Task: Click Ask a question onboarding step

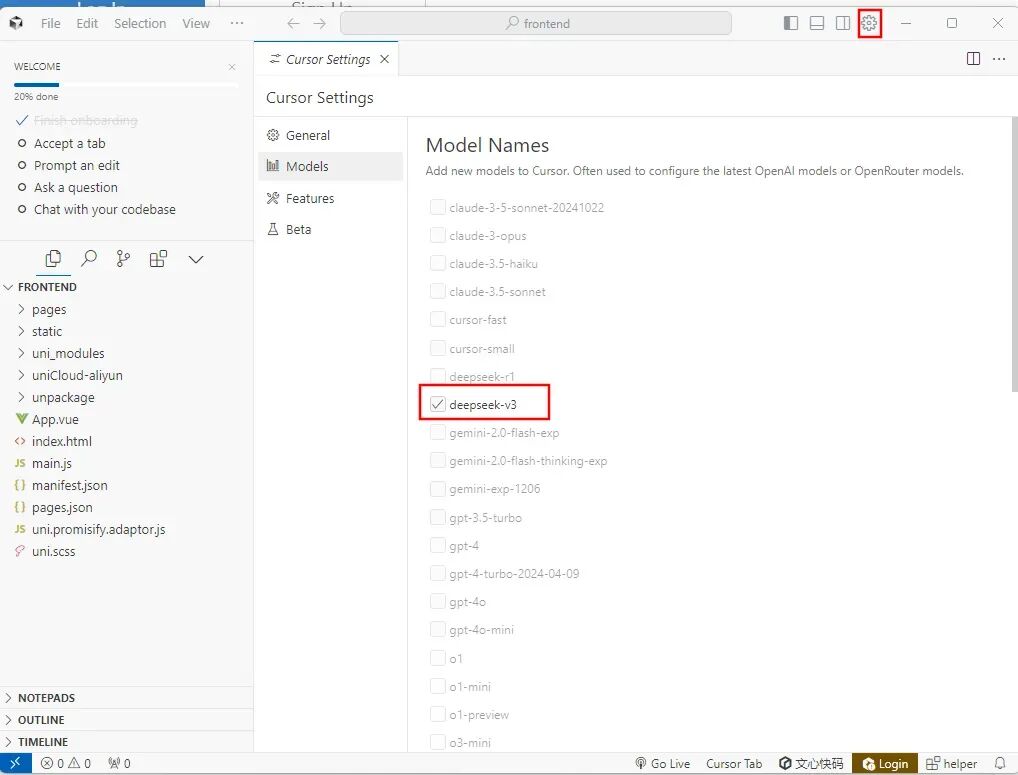Action: coord(76,187)
